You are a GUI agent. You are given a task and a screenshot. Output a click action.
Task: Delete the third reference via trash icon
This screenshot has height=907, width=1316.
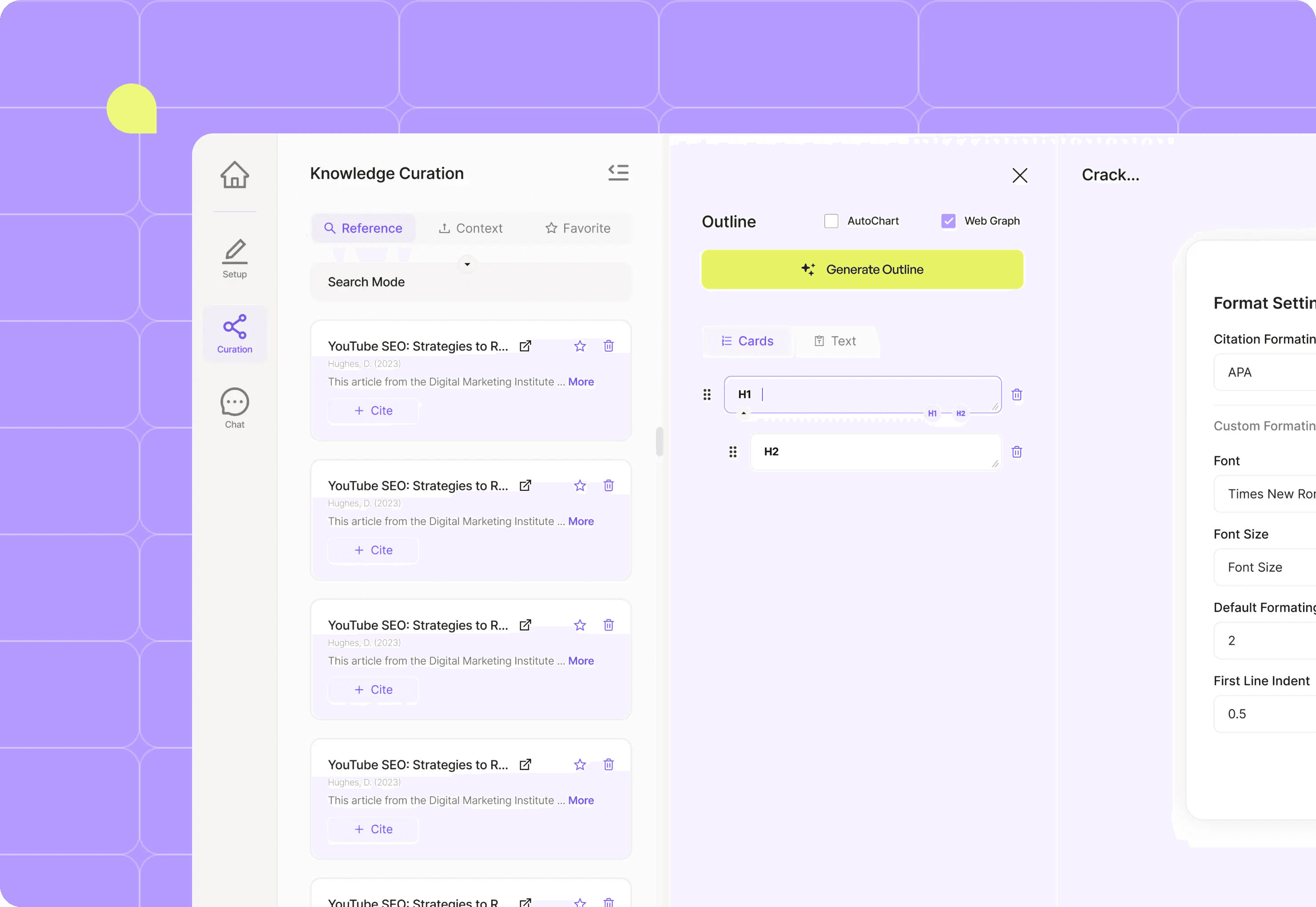pyautogui.click(x=609, y=625)
